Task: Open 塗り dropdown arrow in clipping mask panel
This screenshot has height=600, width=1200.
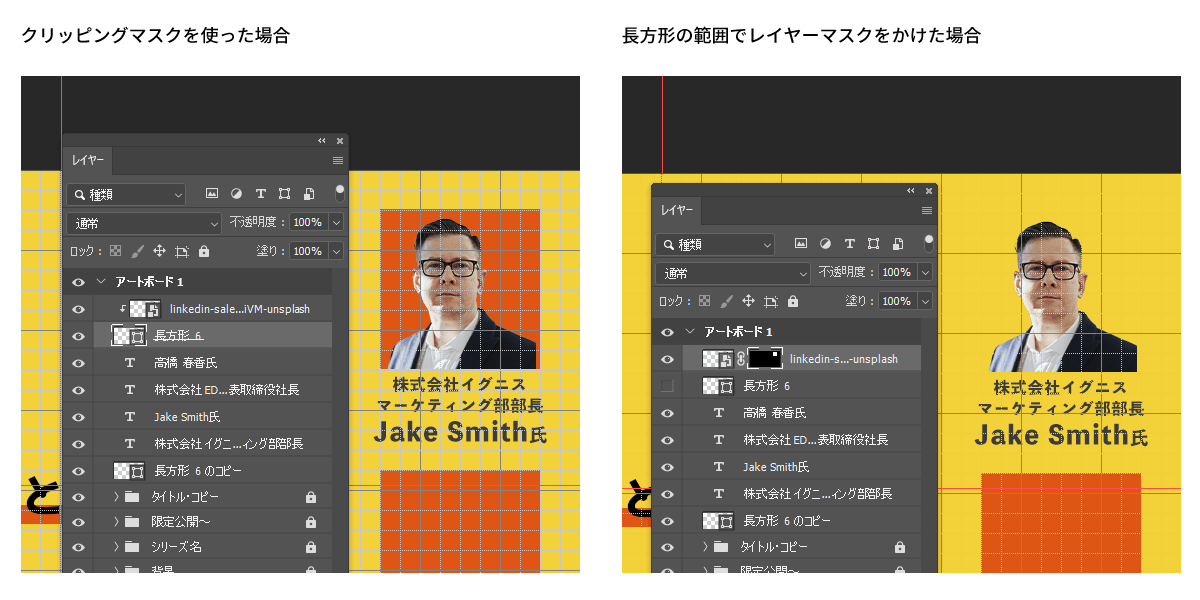Action: tap(336, 251)
